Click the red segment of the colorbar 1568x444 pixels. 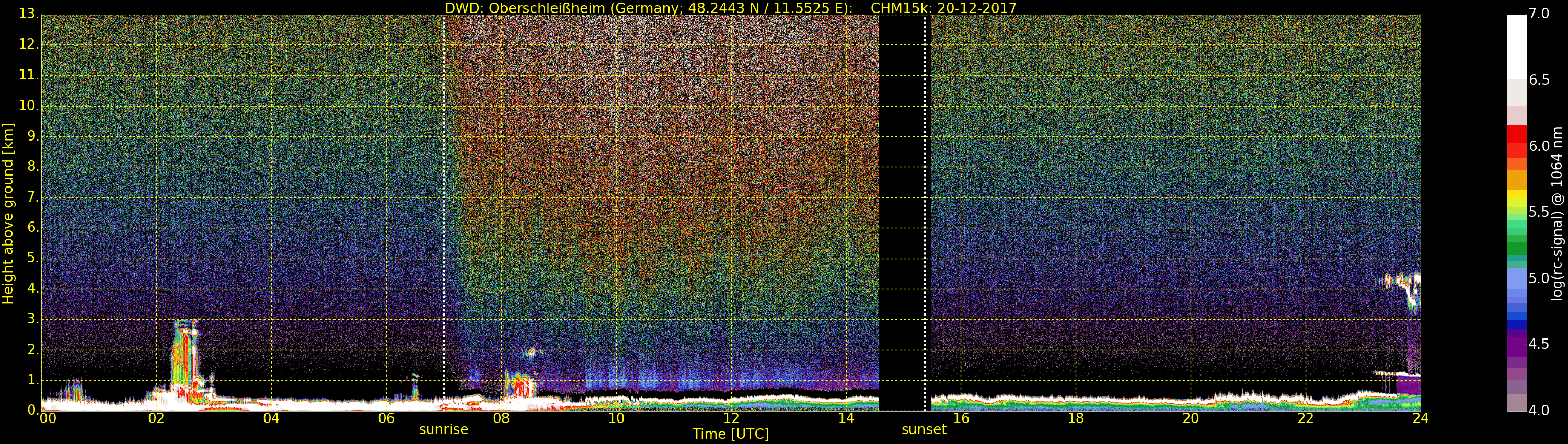click(1516, 140)
